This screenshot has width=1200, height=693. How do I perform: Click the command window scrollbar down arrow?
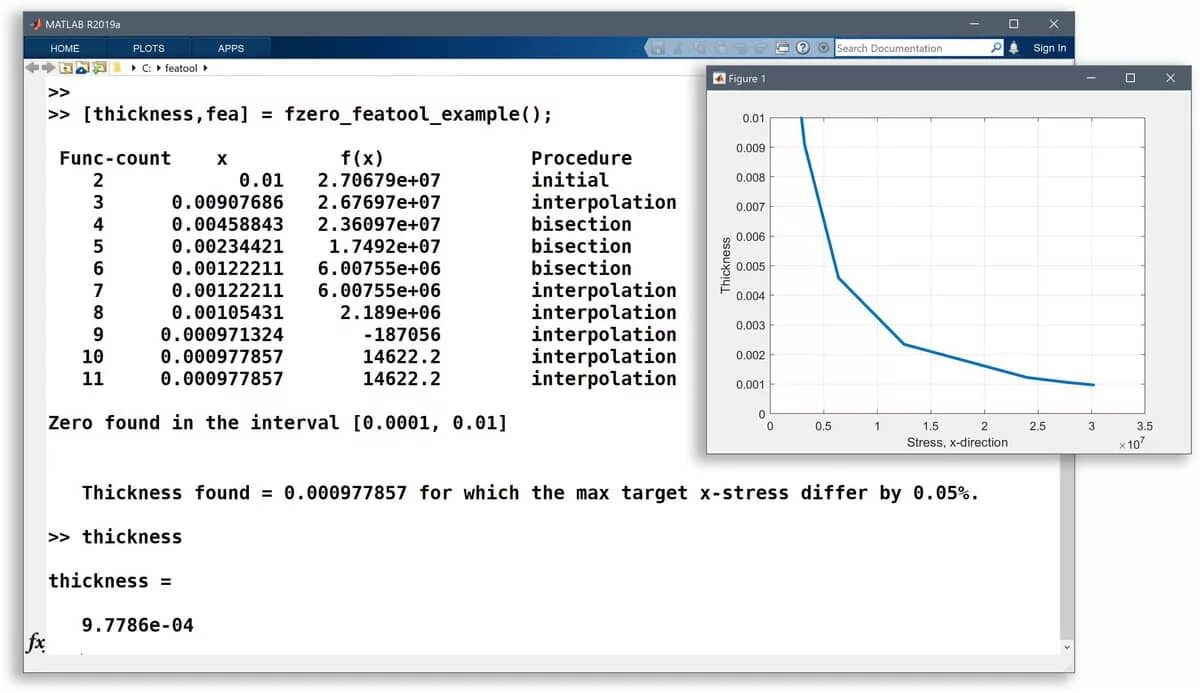(1067, 648)
